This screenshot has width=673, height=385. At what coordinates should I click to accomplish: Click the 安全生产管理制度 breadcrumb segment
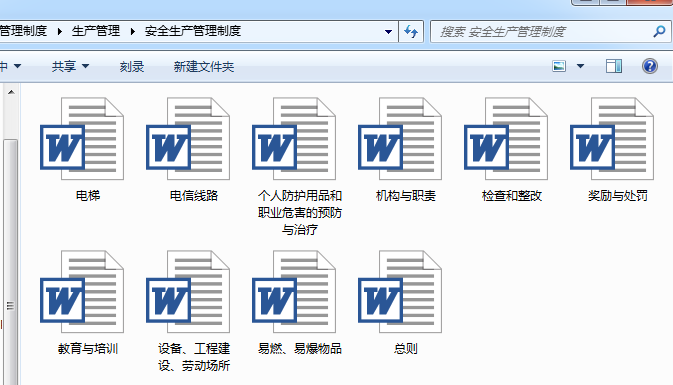point(193,31)
